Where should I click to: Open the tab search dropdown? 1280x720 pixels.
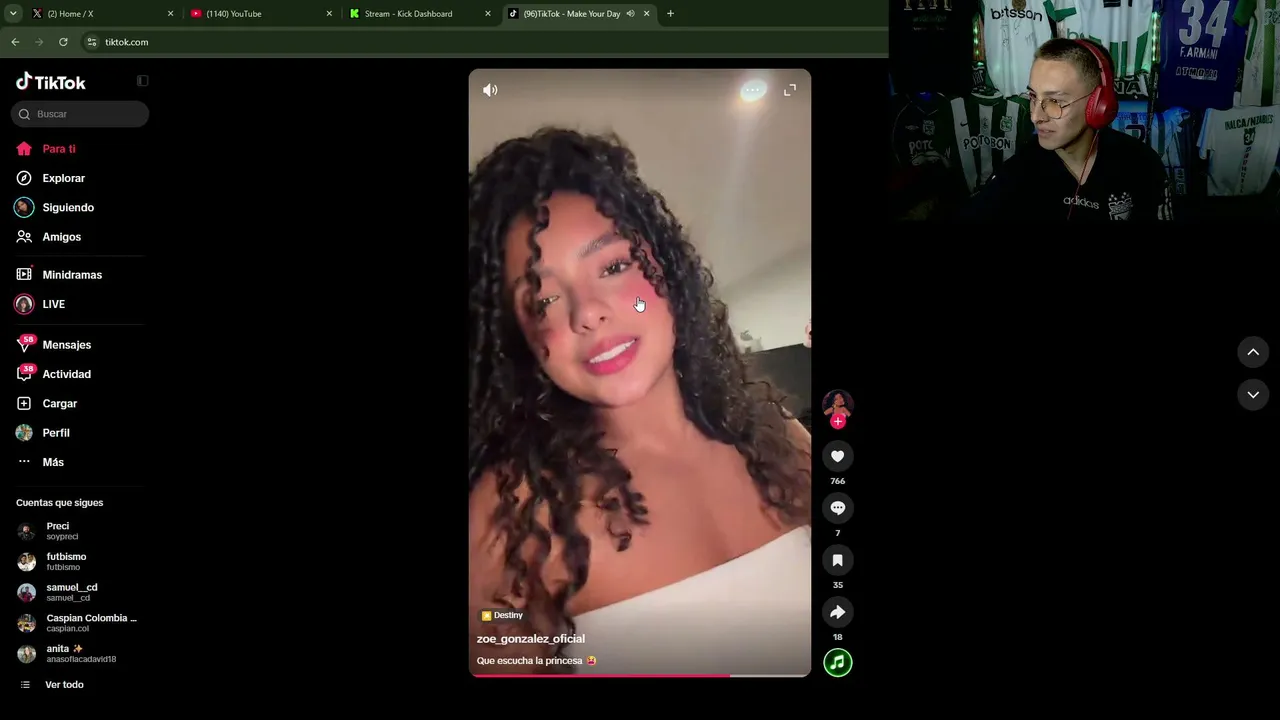coord(13,14)
